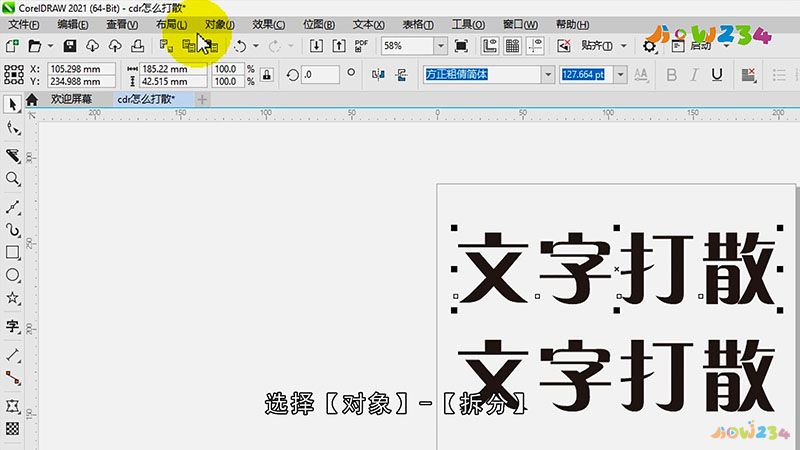The image size is (800, 450).
Task: Print the document
Action: (x=138, y=46)
